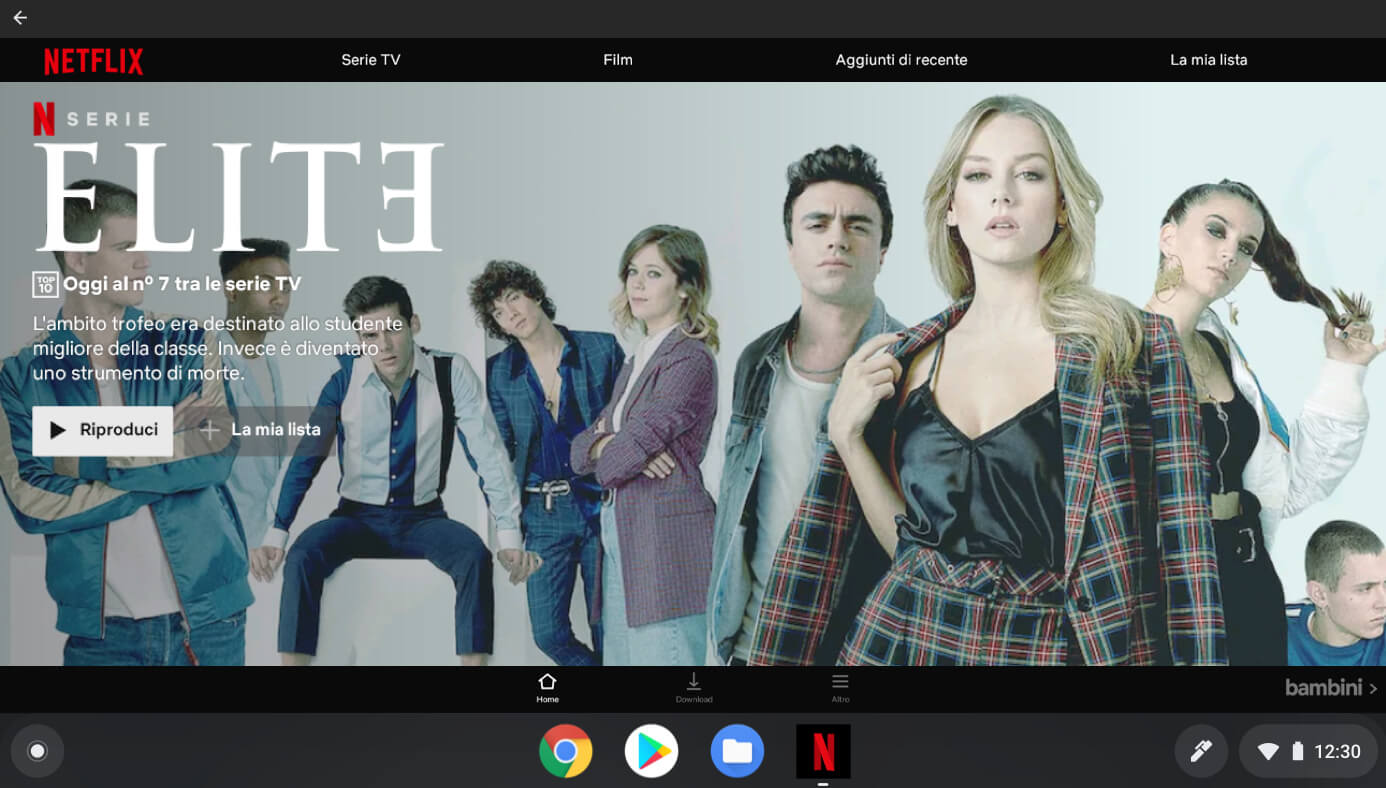Click the Elite series title logo
The height and width of the screenshot is (788, 1386).
[x=238, y=196]
